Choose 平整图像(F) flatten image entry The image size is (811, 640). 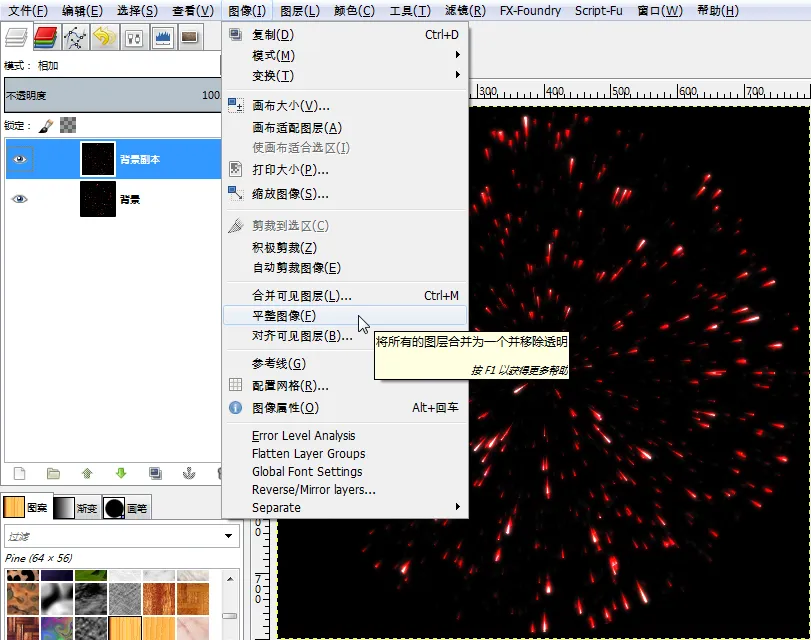pos(346,315)
